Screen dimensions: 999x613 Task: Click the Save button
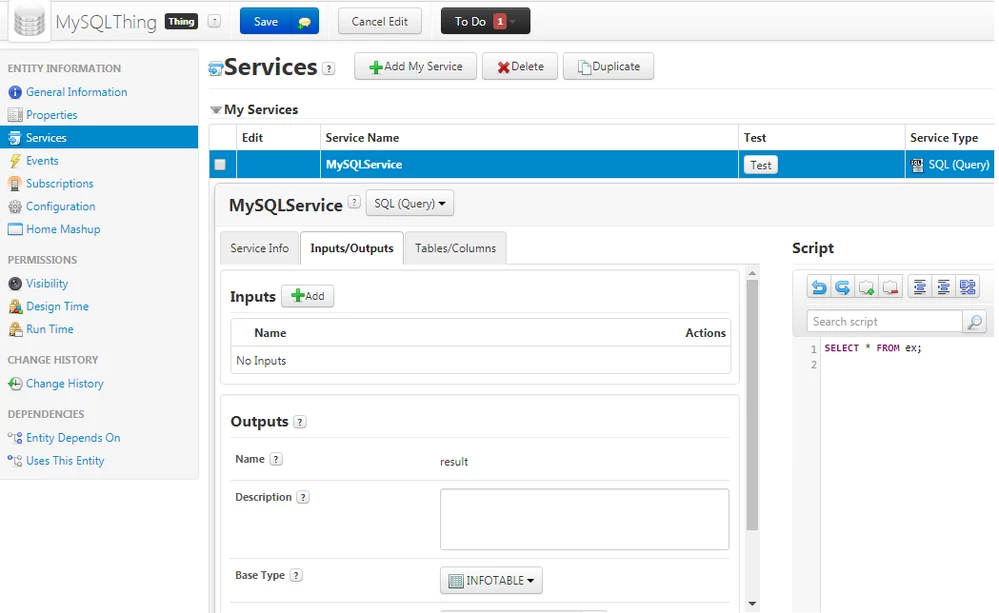(266, 22)
